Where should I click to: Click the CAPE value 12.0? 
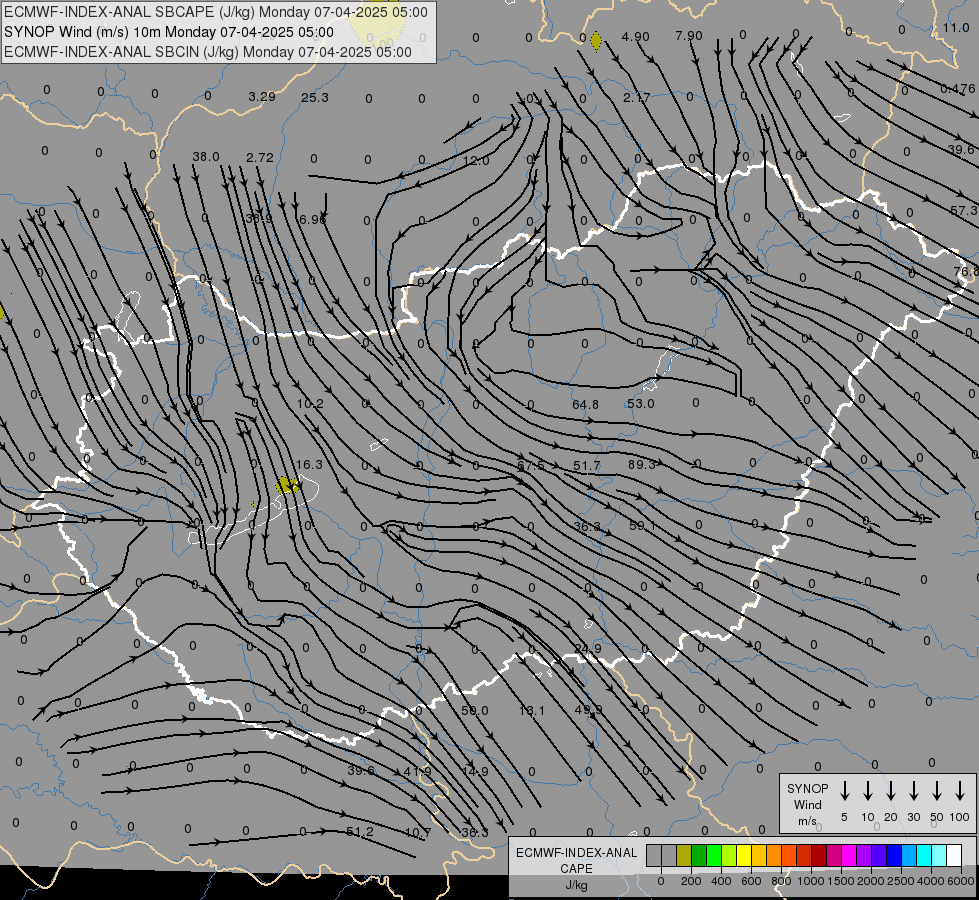[x=476, y=161]
